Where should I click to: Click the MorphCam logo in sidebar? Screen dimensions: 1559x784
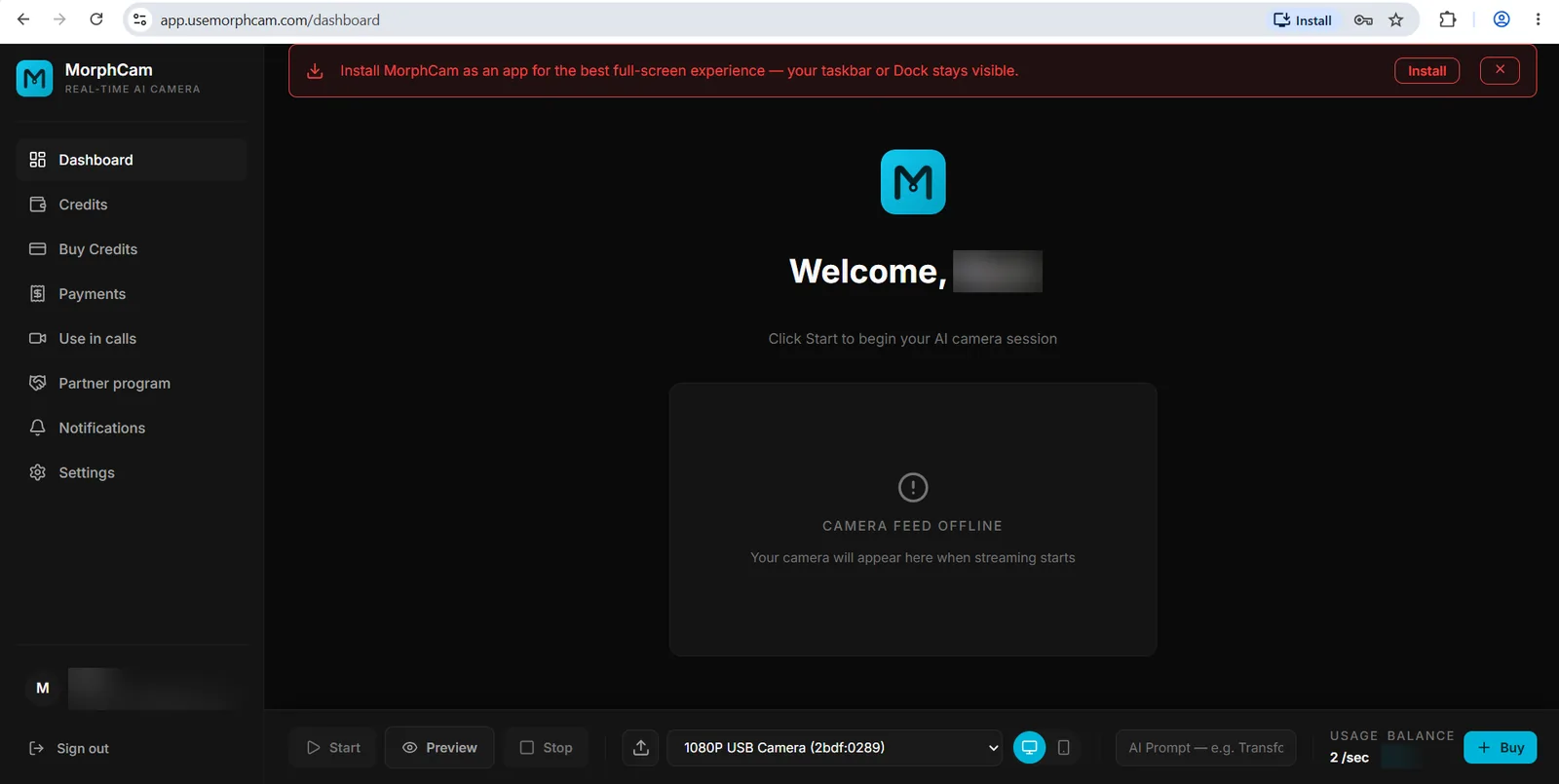pyautogui.click(x=35, y=78)
